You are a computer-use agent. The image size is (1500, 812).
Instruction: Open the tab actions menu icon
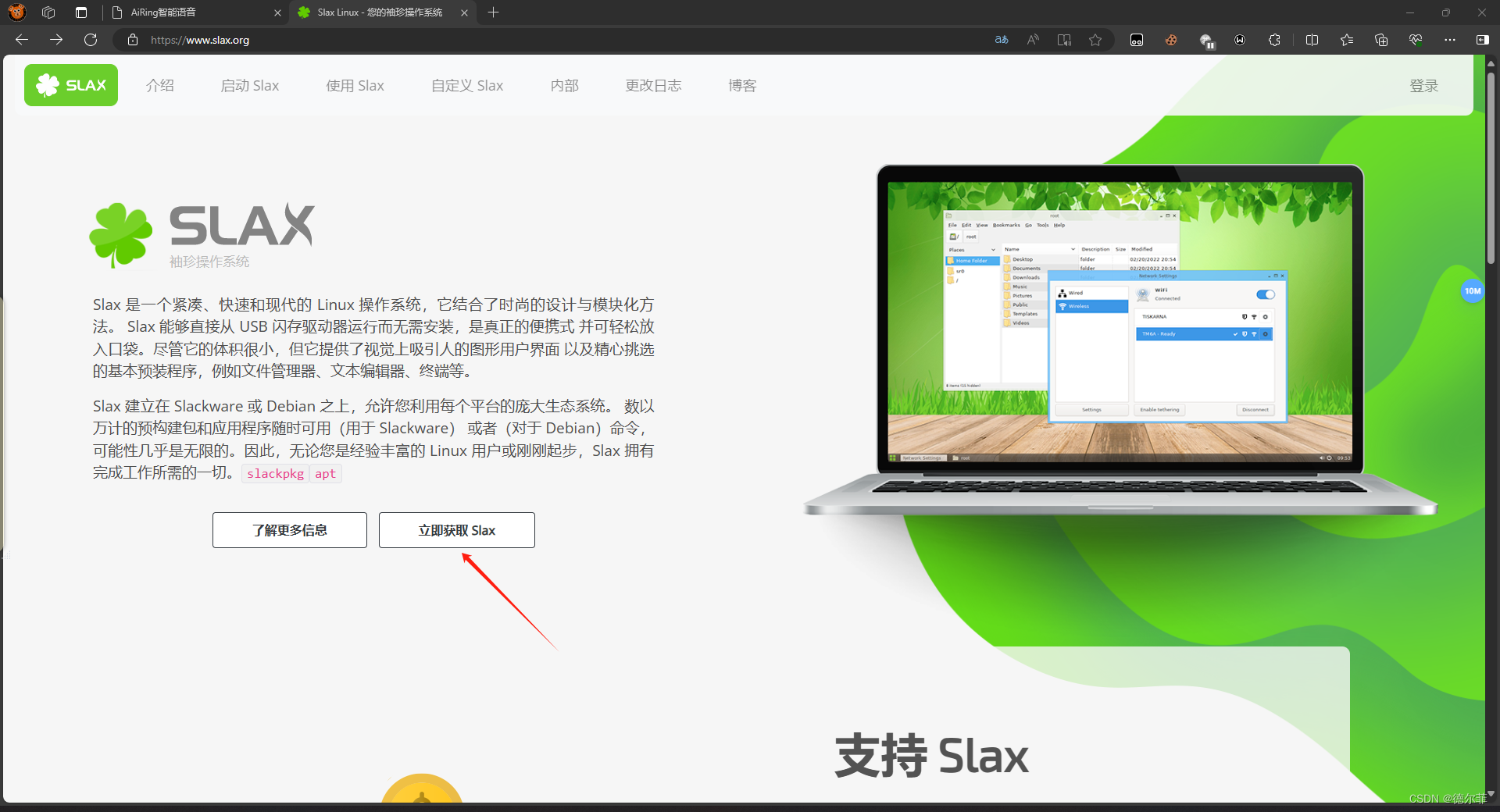click(81, 12)
